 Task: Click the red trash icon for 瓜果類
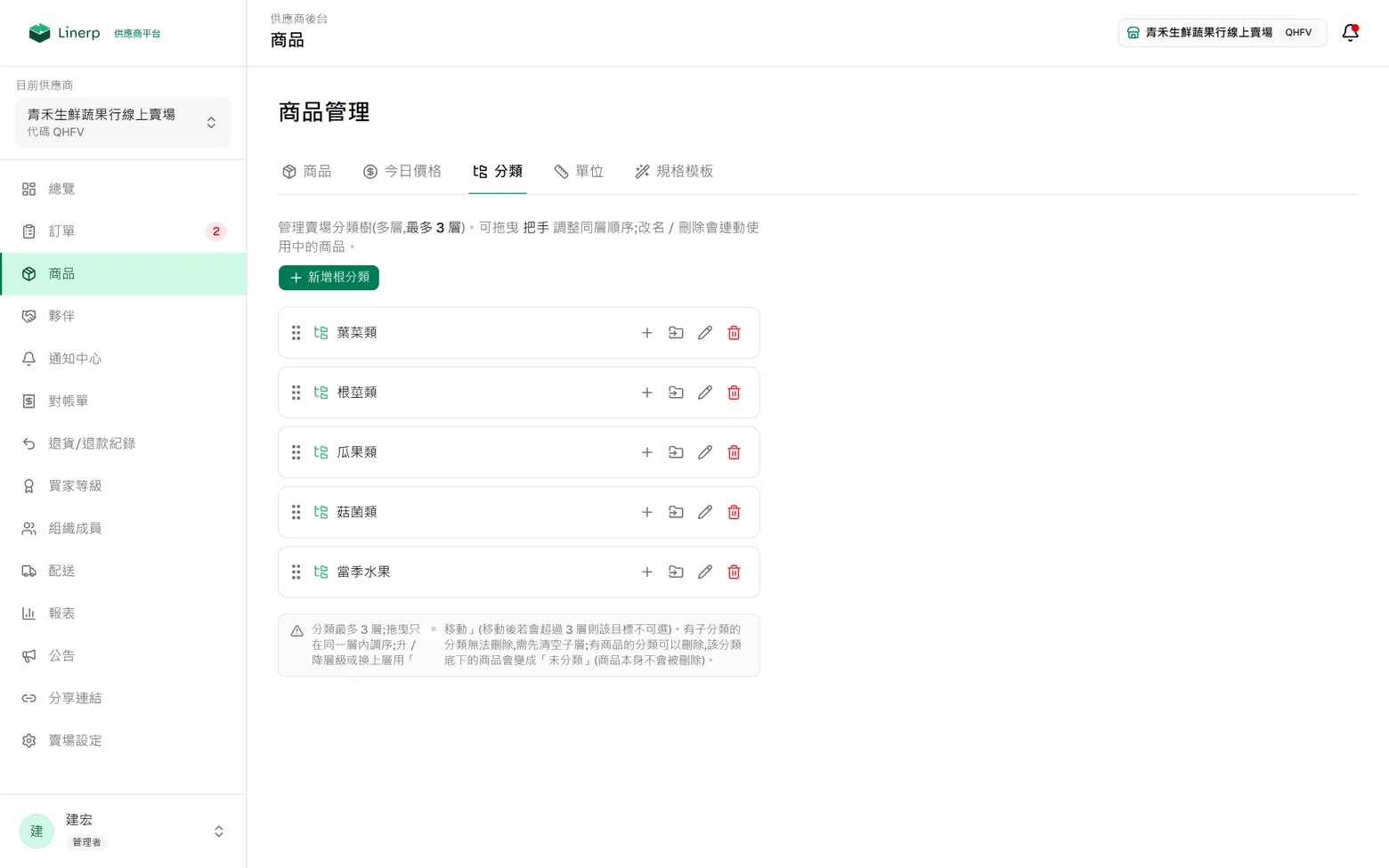(734, 452)
